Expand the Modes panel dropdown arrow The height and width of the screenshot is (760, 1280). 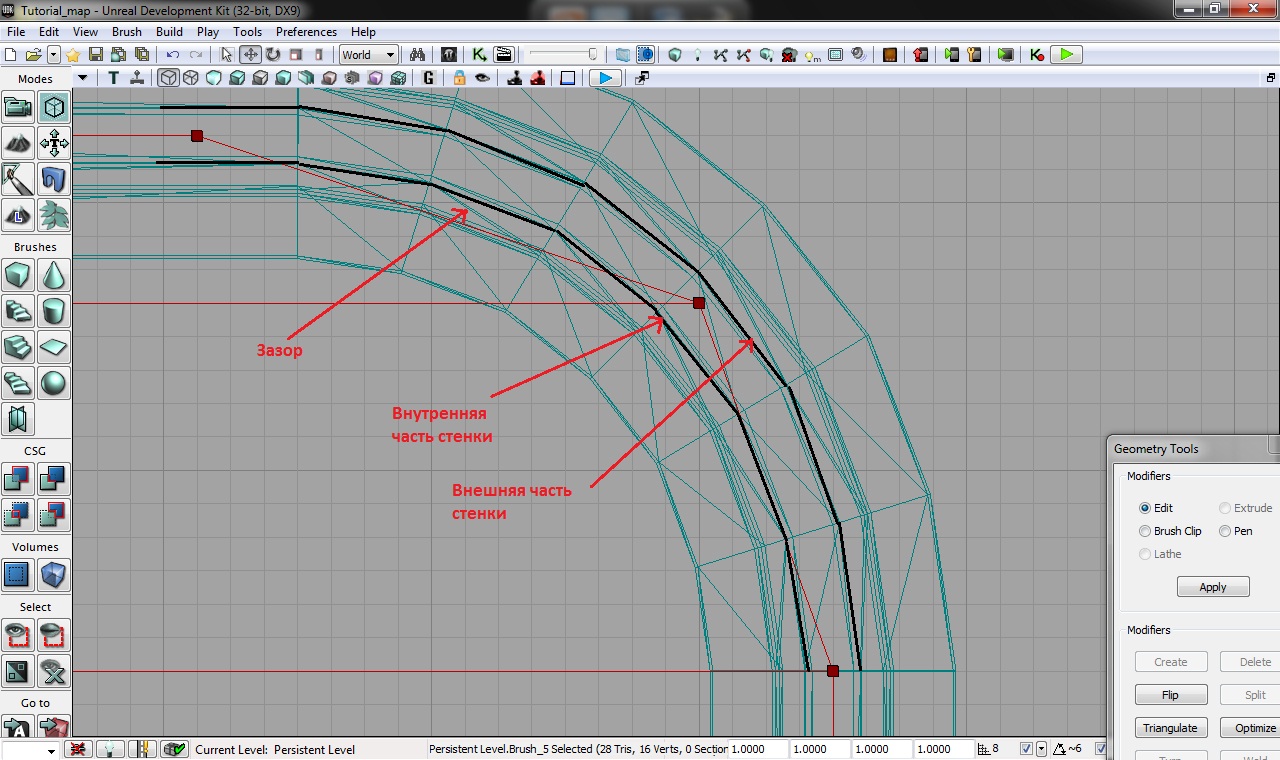coord(83,78)
